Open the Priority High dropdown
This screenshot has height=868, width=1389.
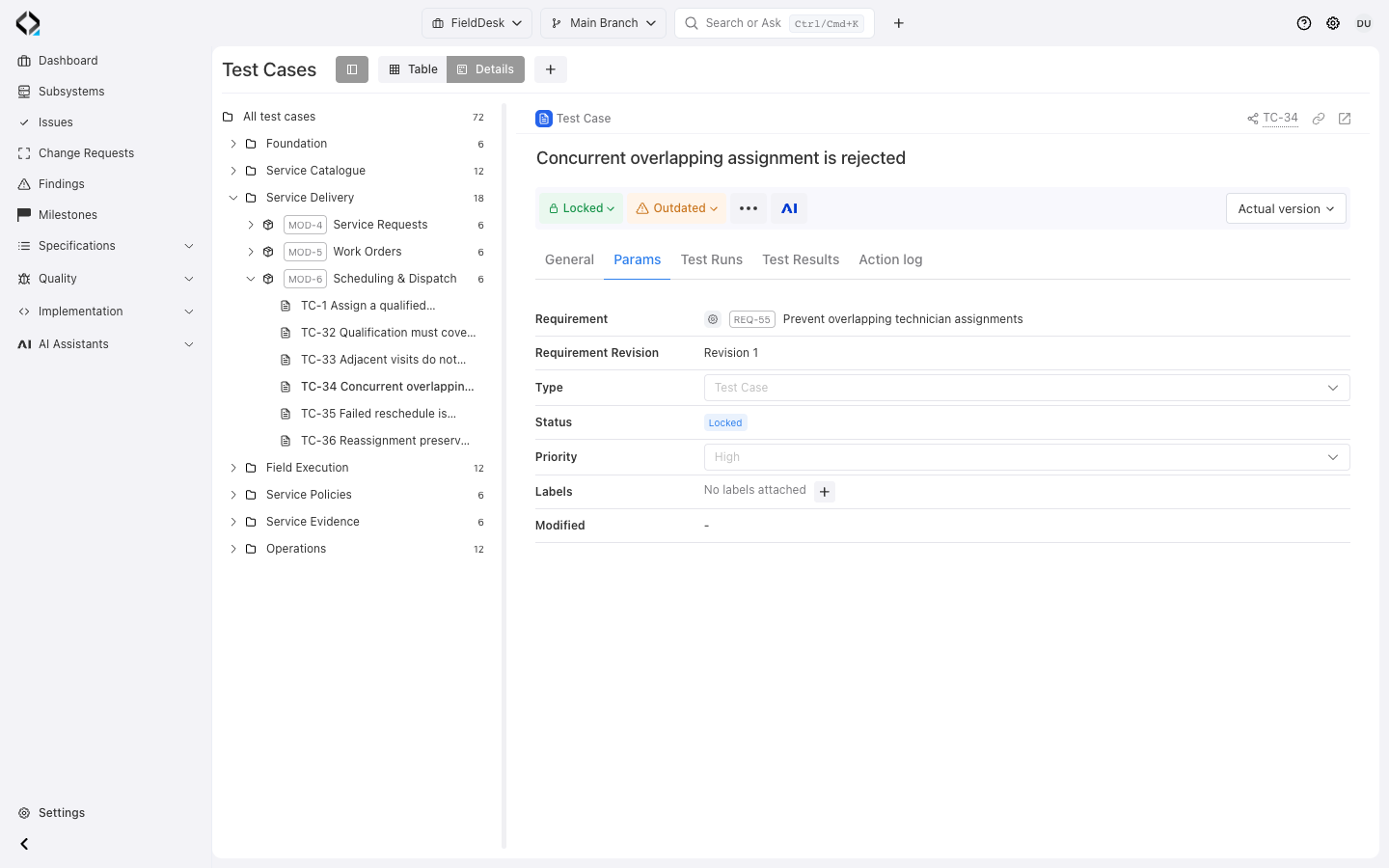coord(1026,457)
